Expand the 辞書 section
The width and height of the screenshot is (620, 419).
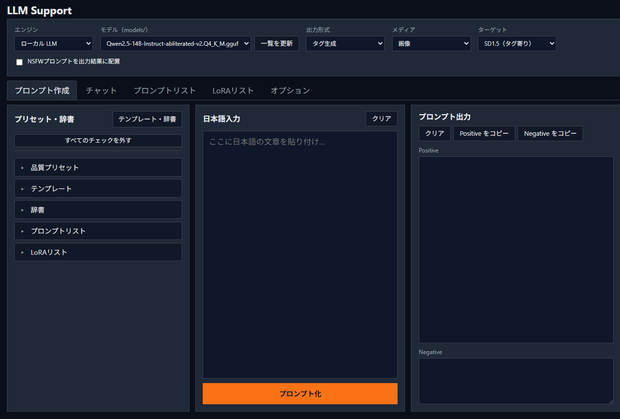(x=98, y=210)
